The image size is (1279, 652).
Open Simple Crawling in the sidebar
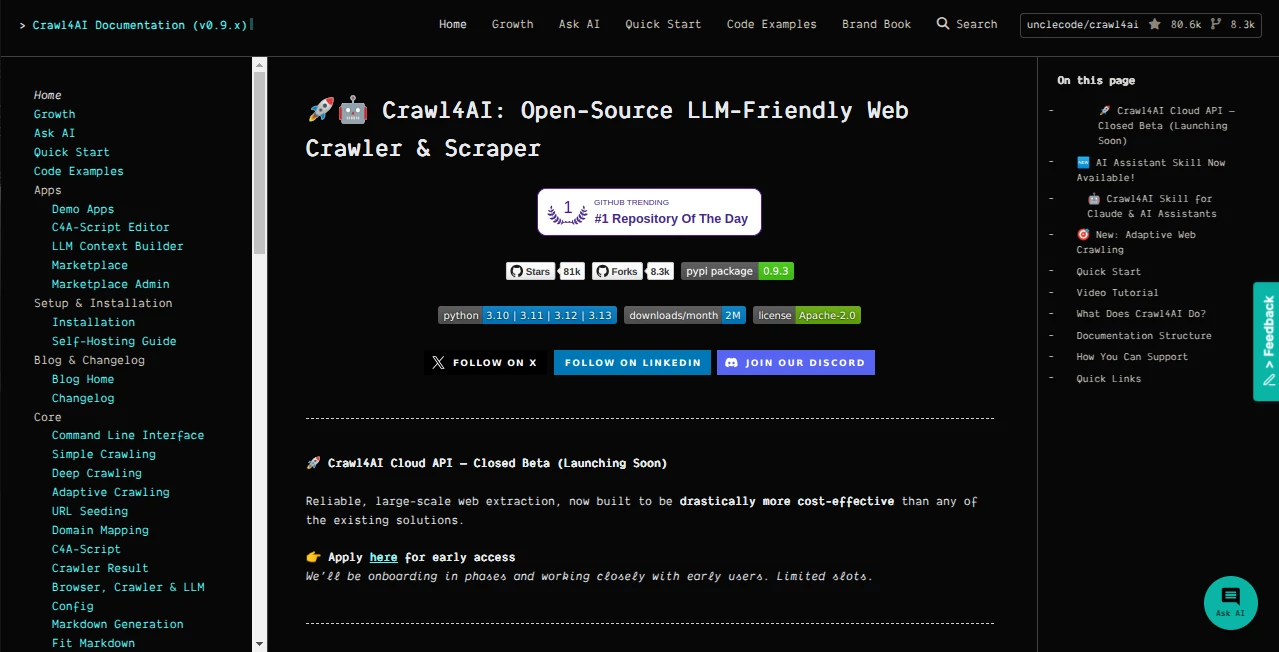[x=104, y=454]
